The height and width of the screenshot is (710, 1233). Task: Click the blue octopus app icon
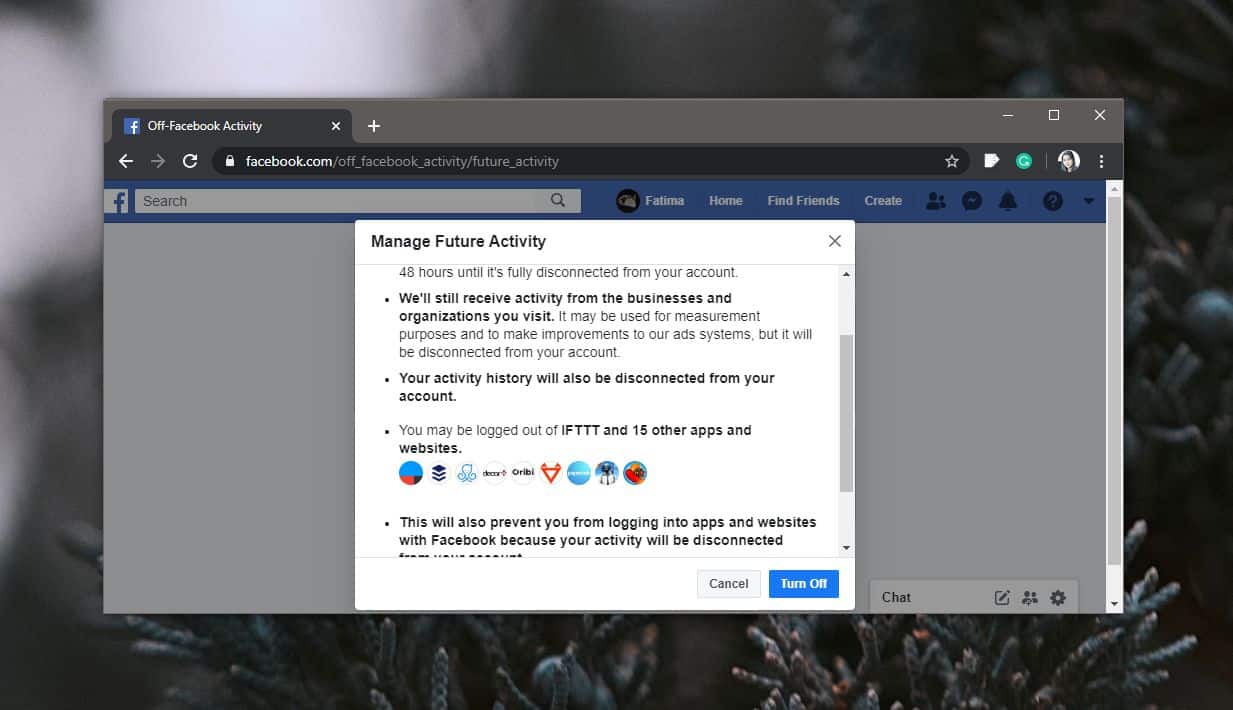click(x=467, y=473)
